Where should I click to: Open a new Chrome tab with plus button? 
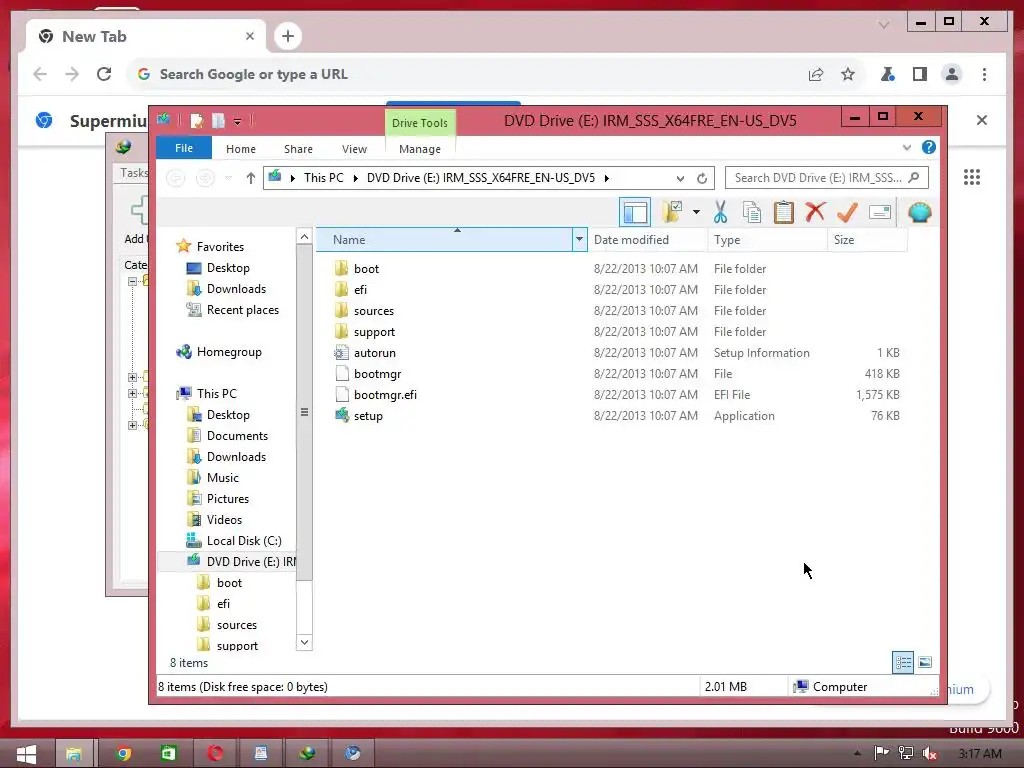[288, 36]
